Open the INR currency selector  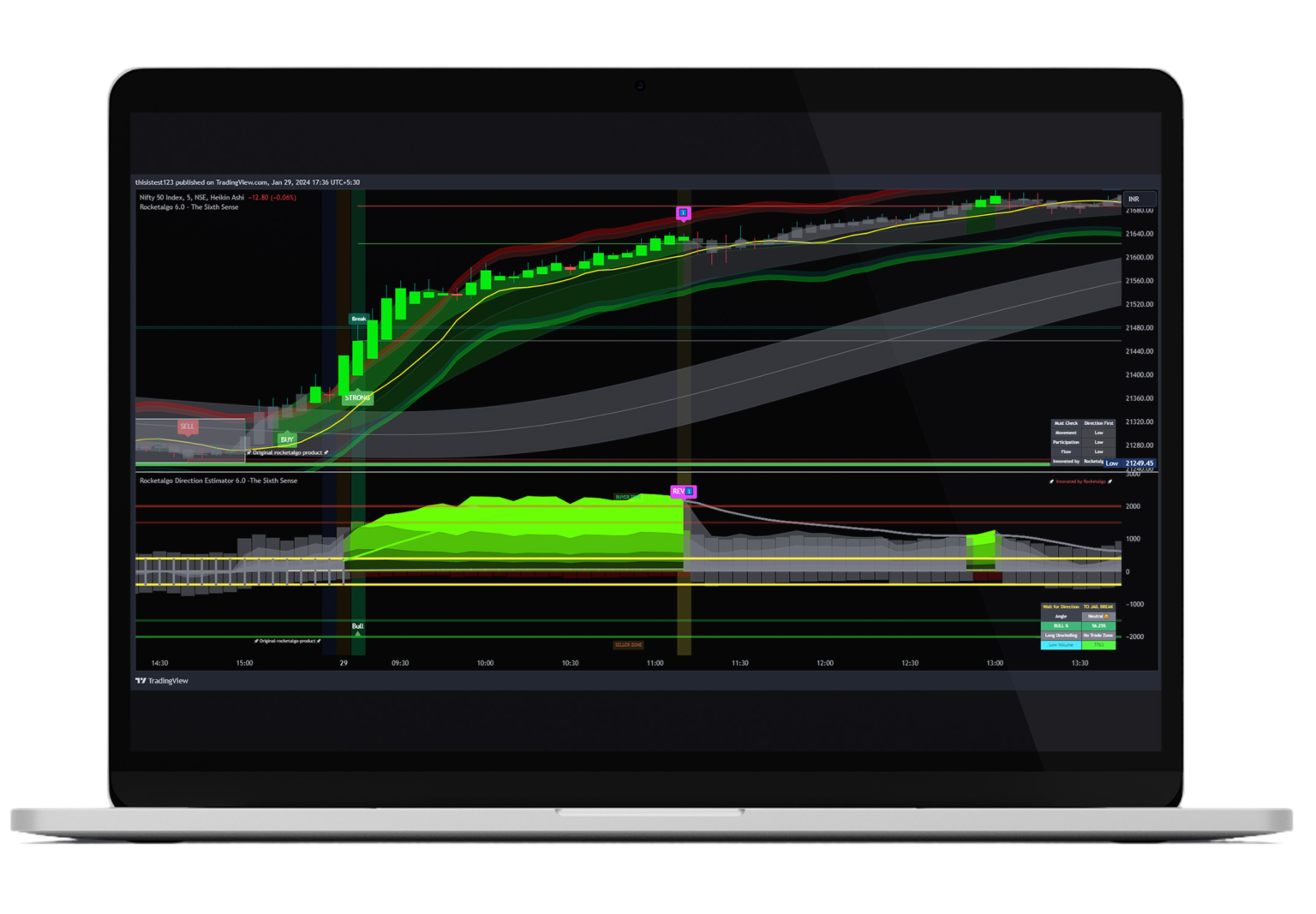[x=1139, y=199]
